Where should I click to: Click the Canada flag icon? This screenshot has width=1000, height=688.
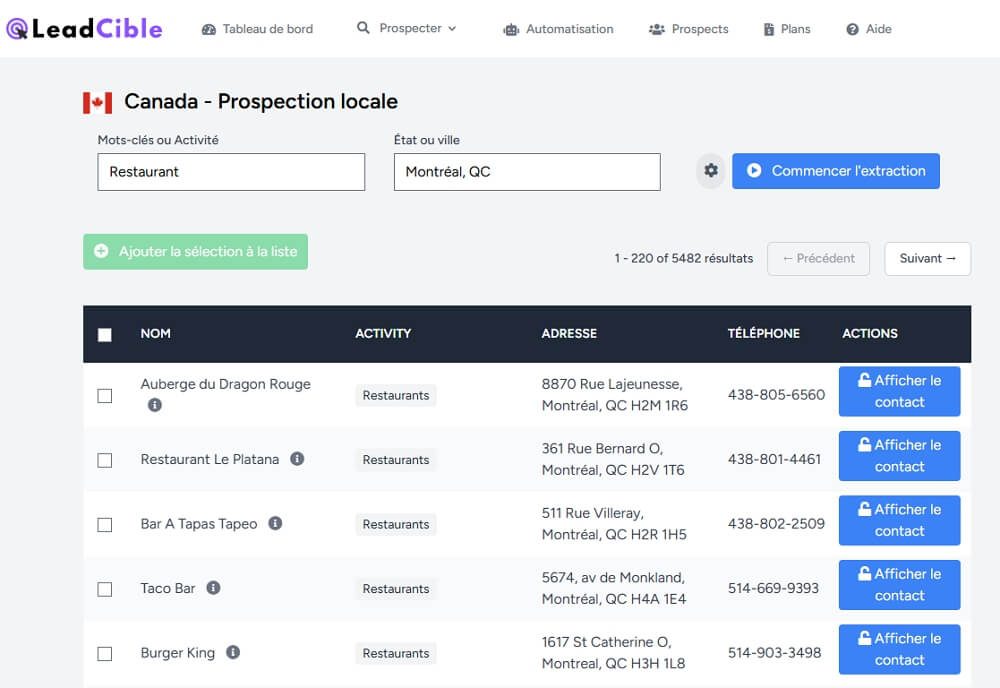click(x=97, y=102)
